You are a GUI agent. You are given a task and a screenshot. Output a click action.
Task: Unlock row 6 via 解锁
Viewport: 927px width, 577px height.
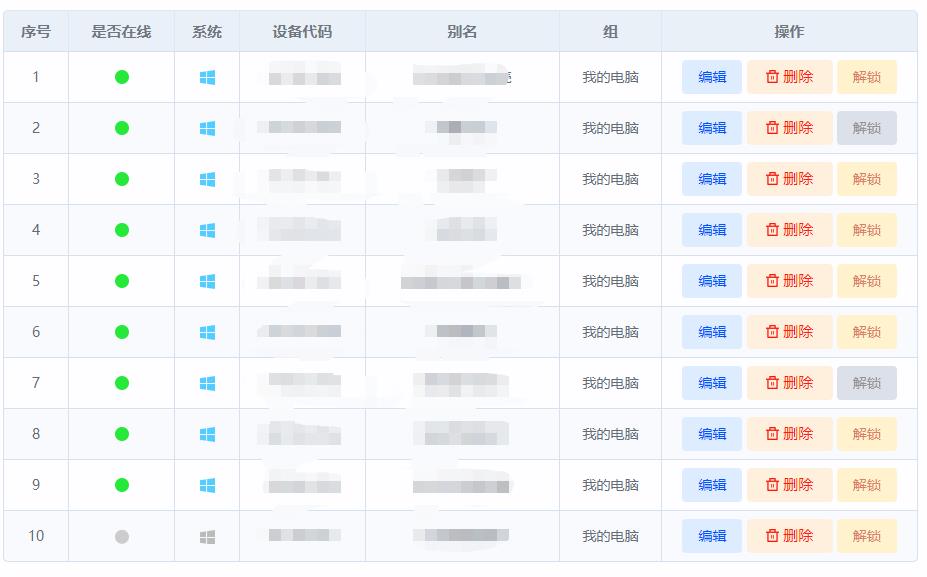tap(867, 332)
